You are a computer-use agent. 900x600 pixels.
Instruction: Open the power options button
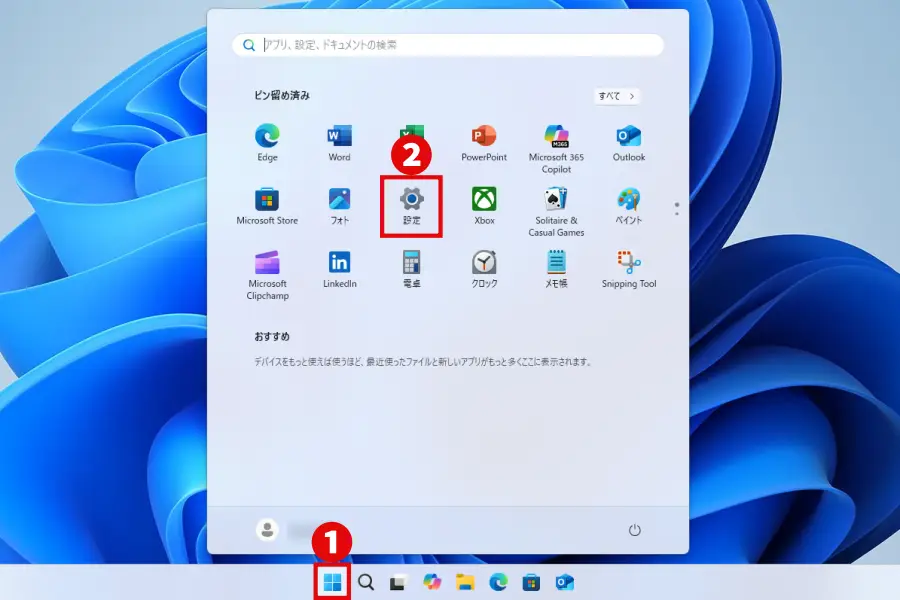633,530
